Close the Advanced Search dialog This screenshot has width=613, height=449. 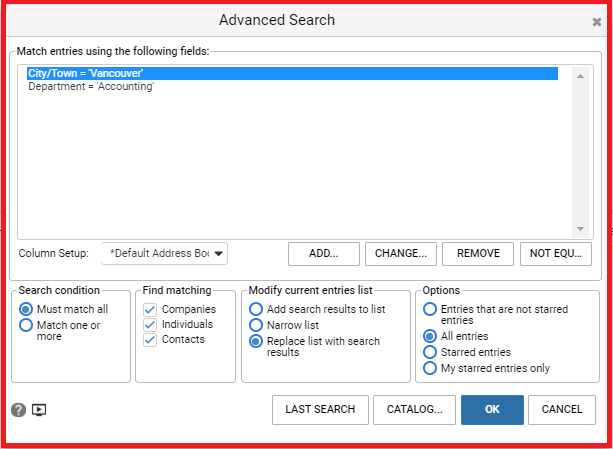tap(597, 22)
